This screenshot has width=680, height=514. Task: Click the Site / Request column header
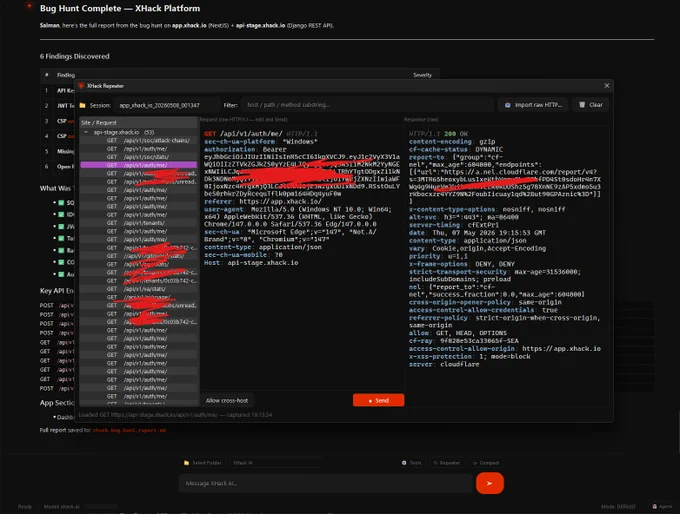138,123
